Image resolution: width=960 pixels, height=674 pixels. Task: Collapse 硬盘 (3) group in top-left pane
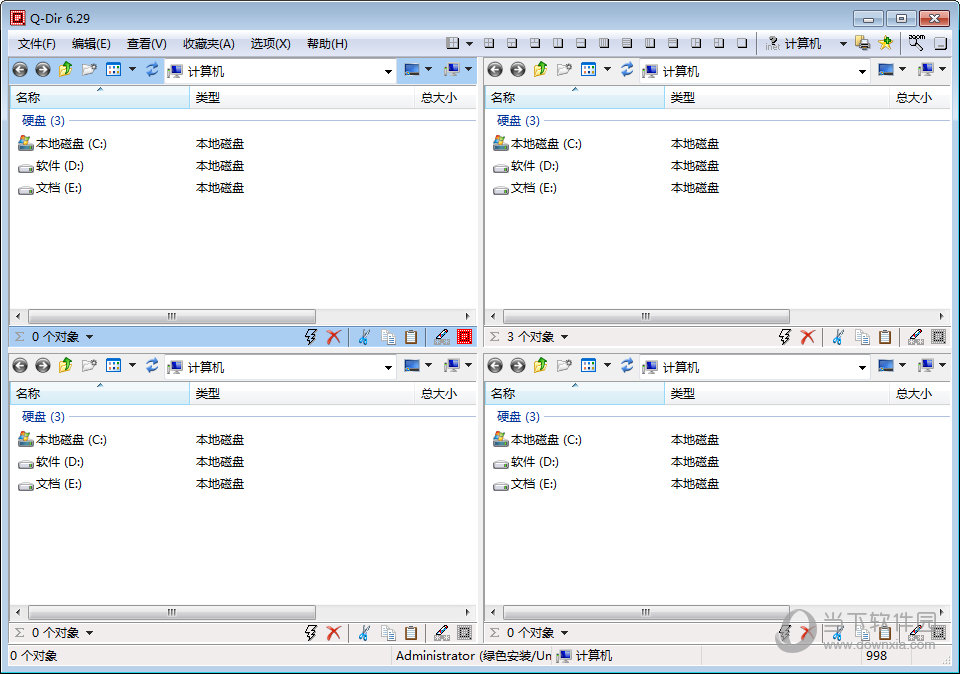[x=43, y=121]
